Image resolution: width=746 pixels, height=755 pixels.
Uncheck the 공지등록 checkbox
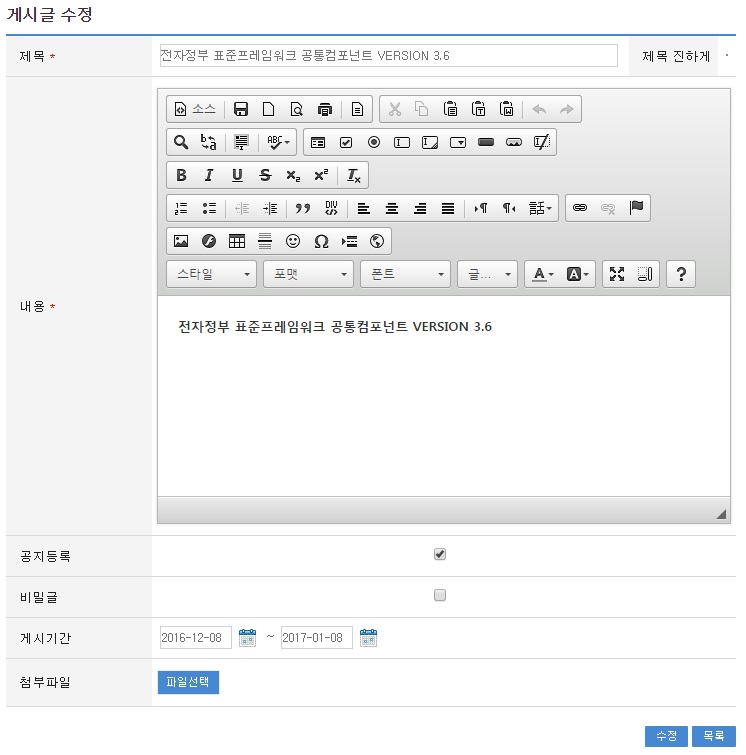click(x=440, y=555)
